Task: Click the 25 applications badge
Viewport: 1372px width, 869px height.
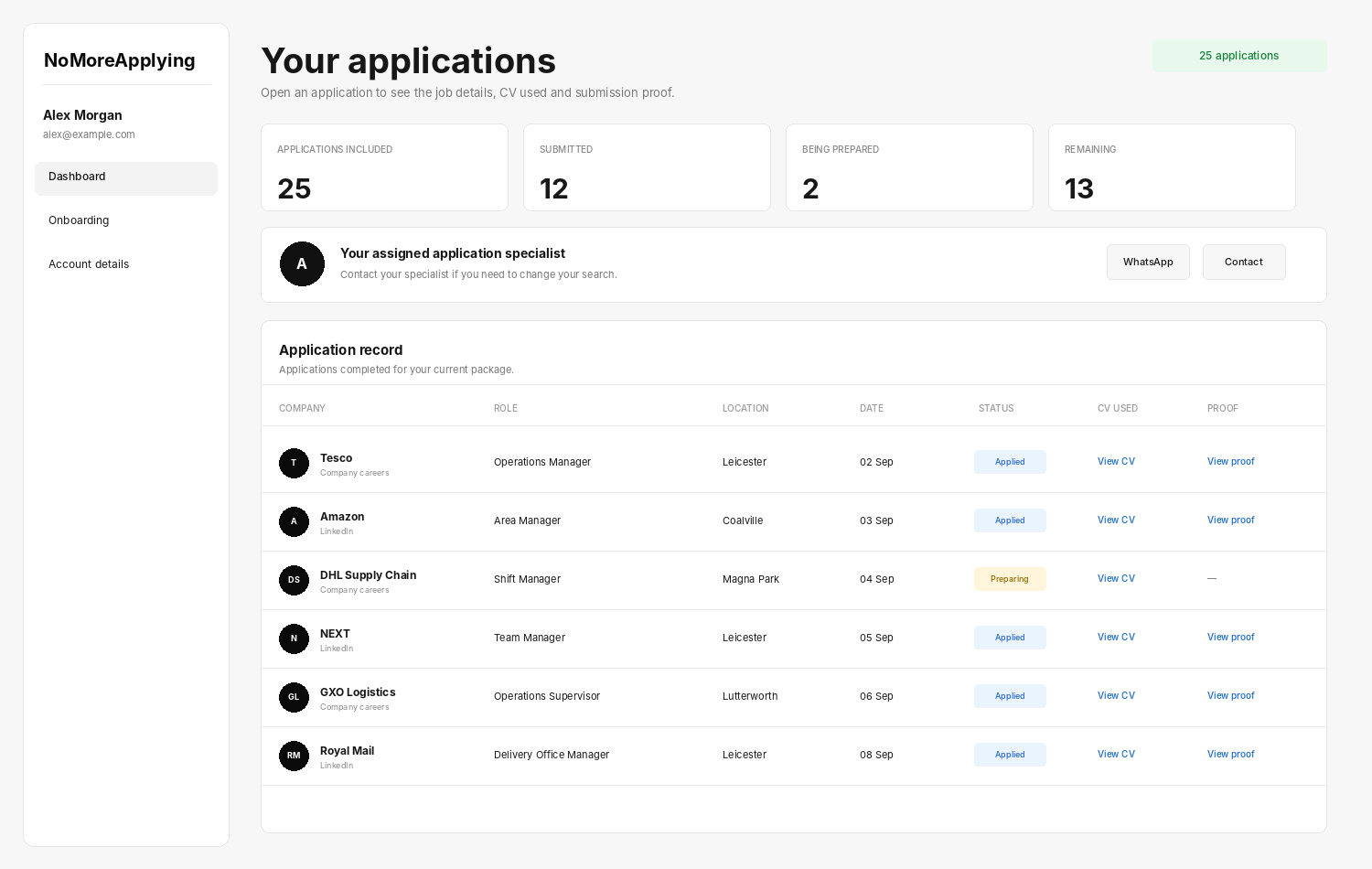Action: click(x=1239, y=56)
